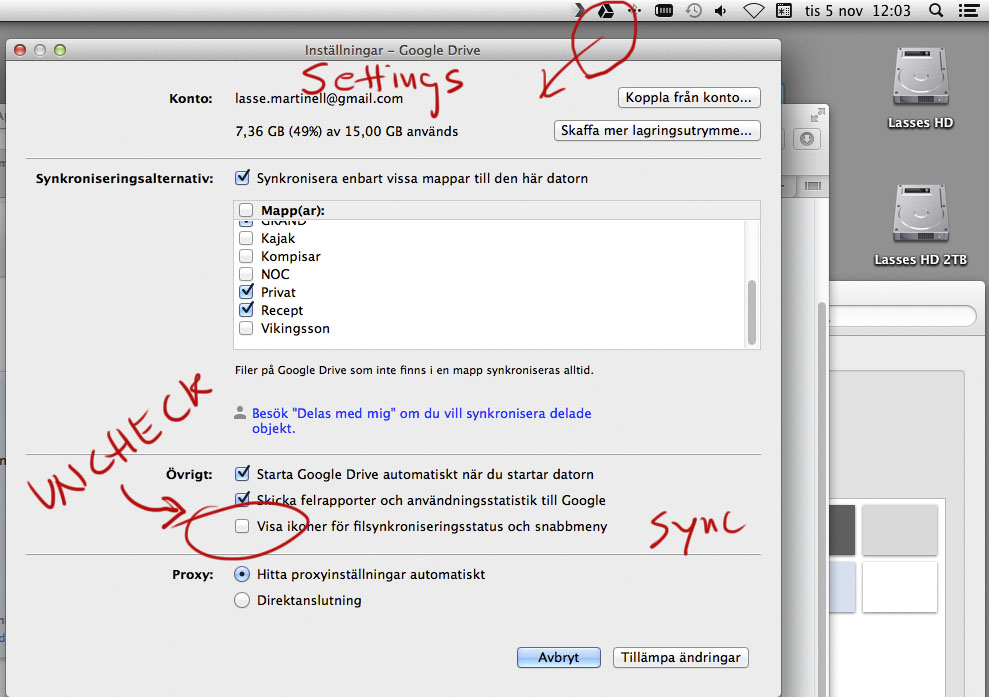Screen dimensions: 989x697
Task: Click the "Övrigt:" section label
Action: pos(189,474)
